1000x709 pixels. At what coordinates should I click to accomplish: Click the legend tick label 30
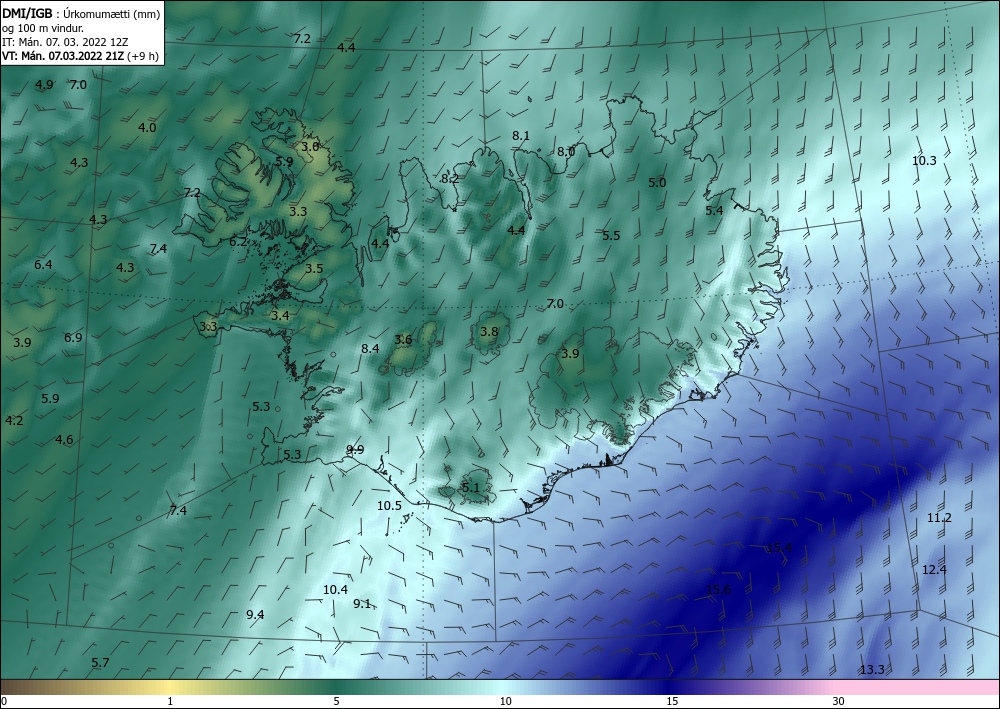tap(839, 701)
